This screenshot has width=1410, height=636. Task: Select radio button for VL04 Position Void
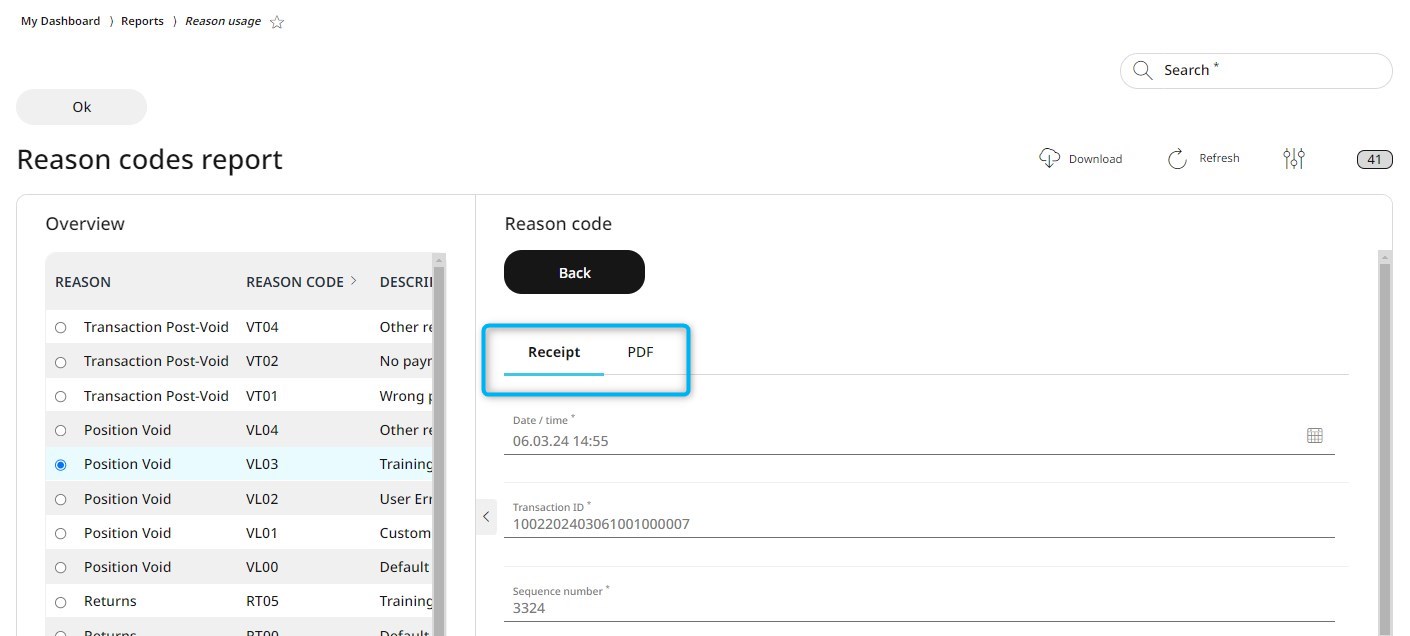pyautogui.click(x=61, y=430)
